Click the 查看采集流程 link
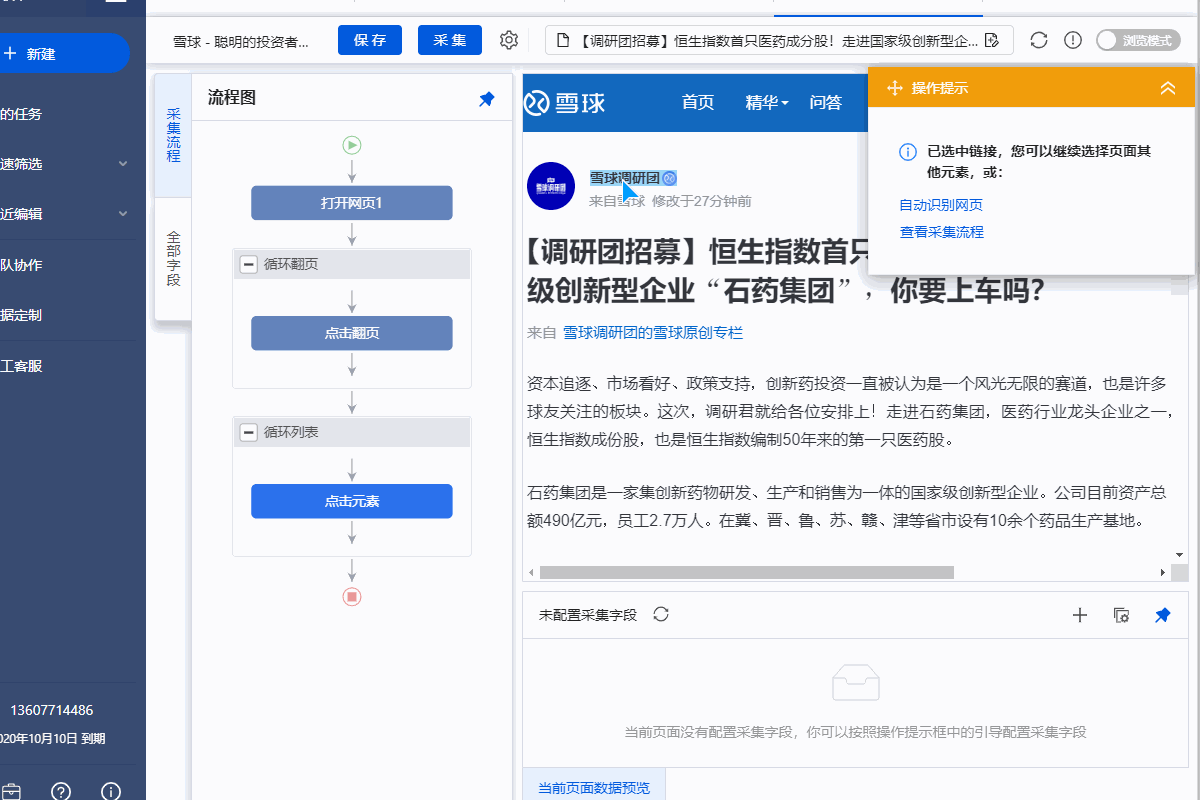 coord(941,232)
